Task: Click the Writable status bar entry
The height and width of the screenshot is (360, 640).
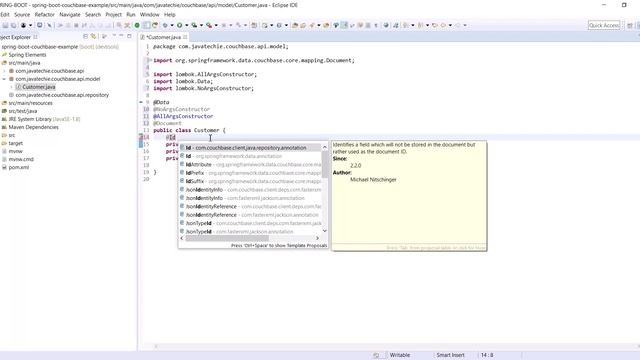Action: (400, 355)
